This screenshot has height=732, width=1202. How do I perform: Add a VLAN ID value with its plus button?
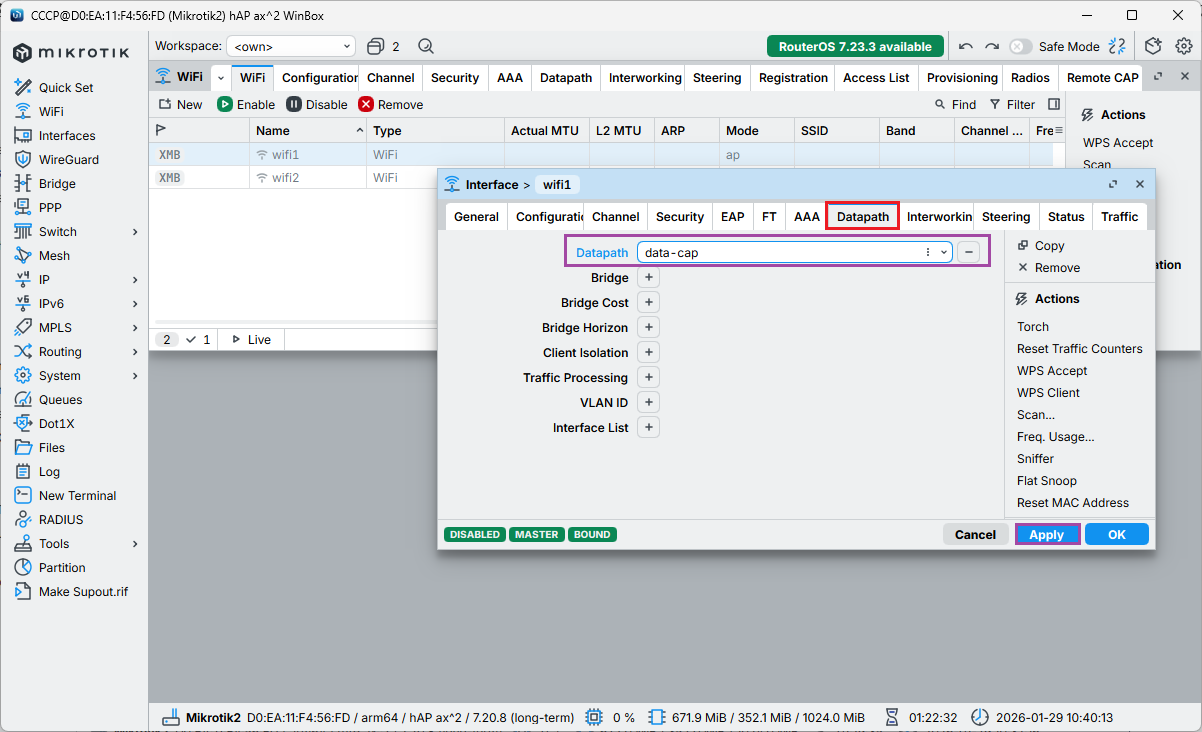point(648,403)
